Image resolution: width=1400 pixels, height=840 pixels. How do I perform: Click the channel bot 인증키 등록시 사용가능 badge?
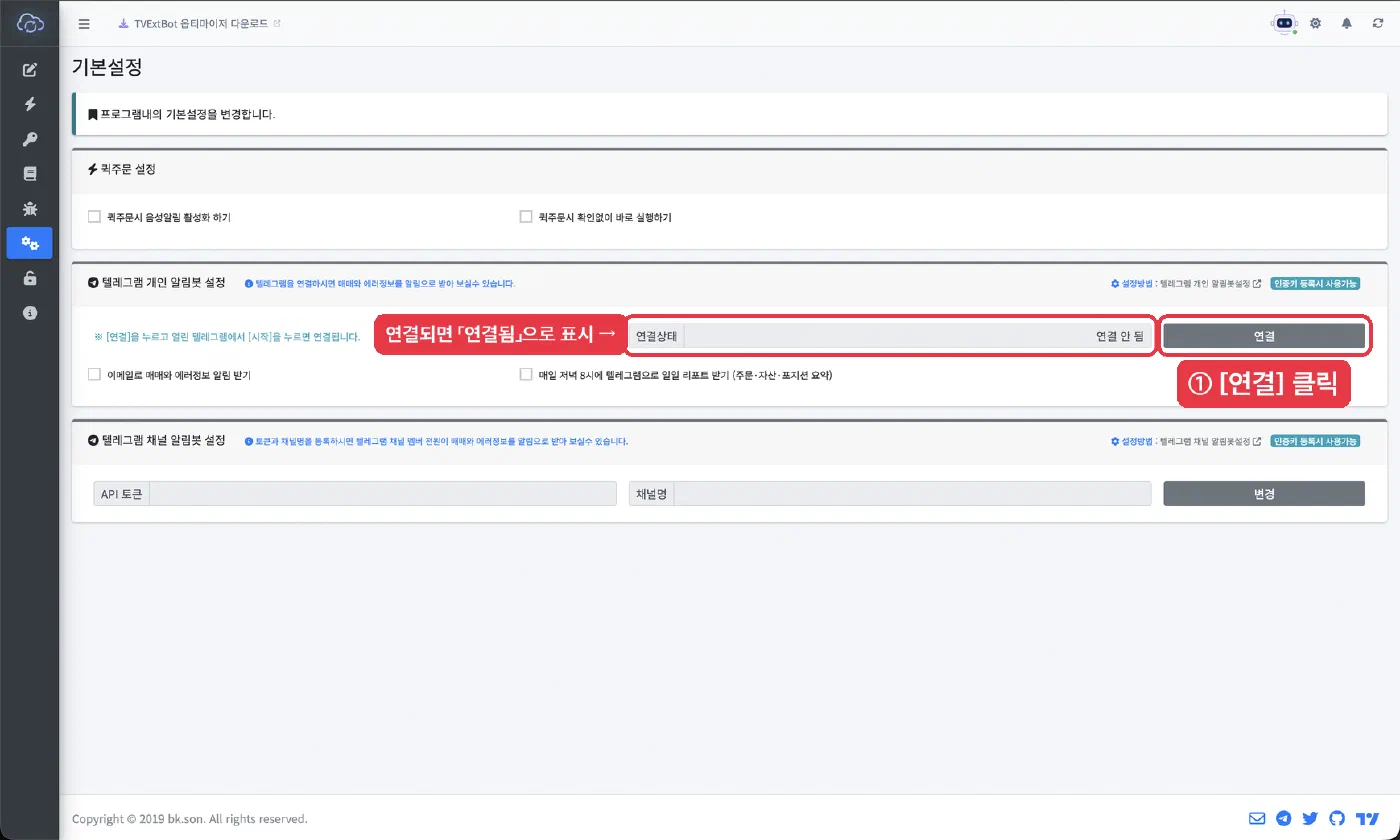click(1315, 441)
